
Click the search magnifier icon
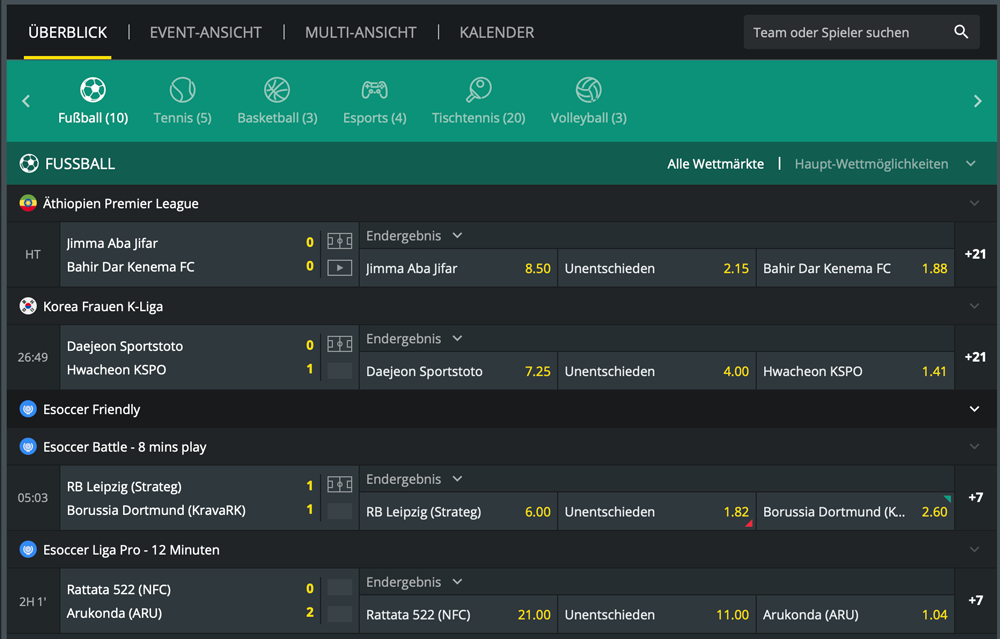(961, 32)
